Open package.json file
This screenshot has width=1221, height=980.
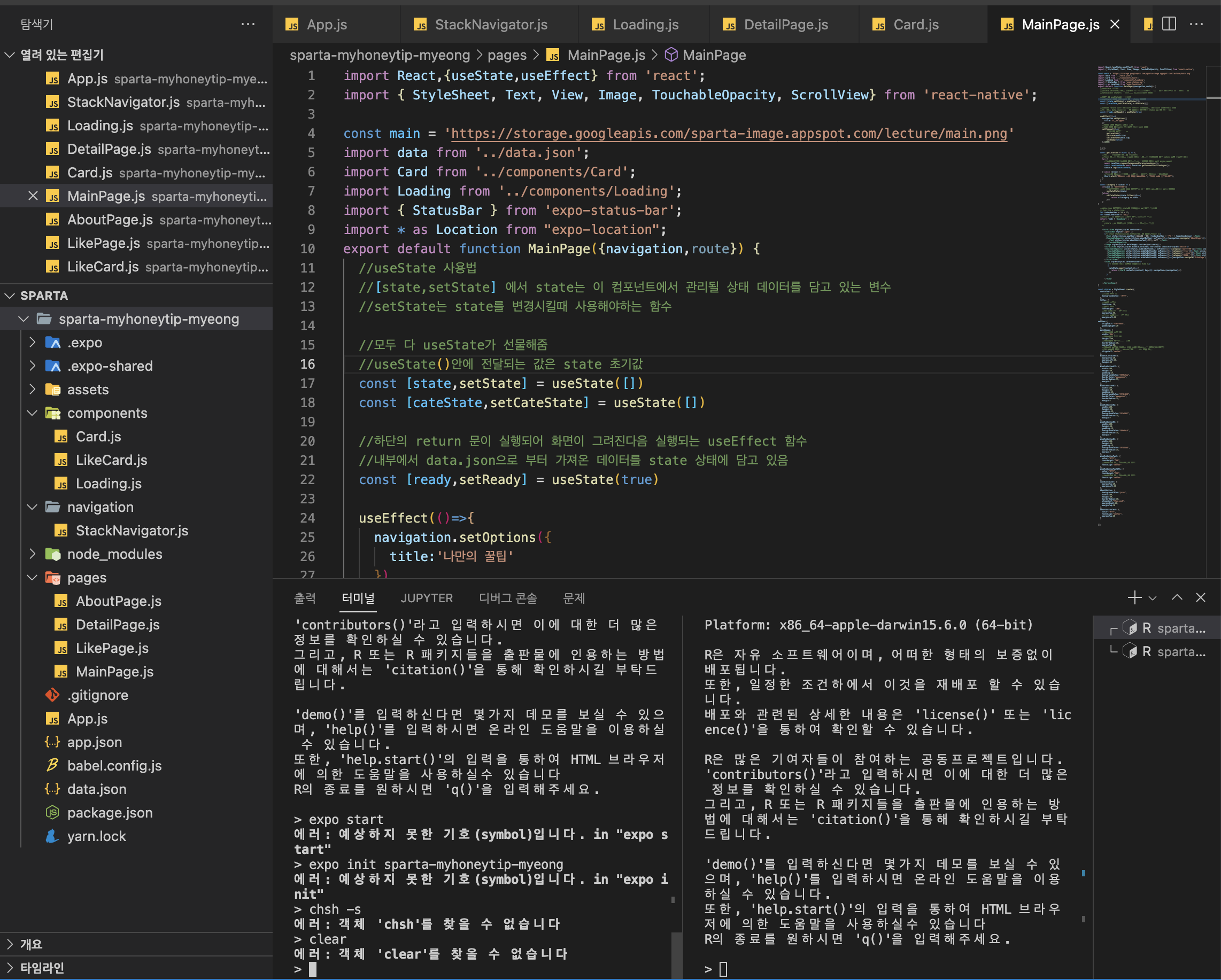click(x=110, y=812)
